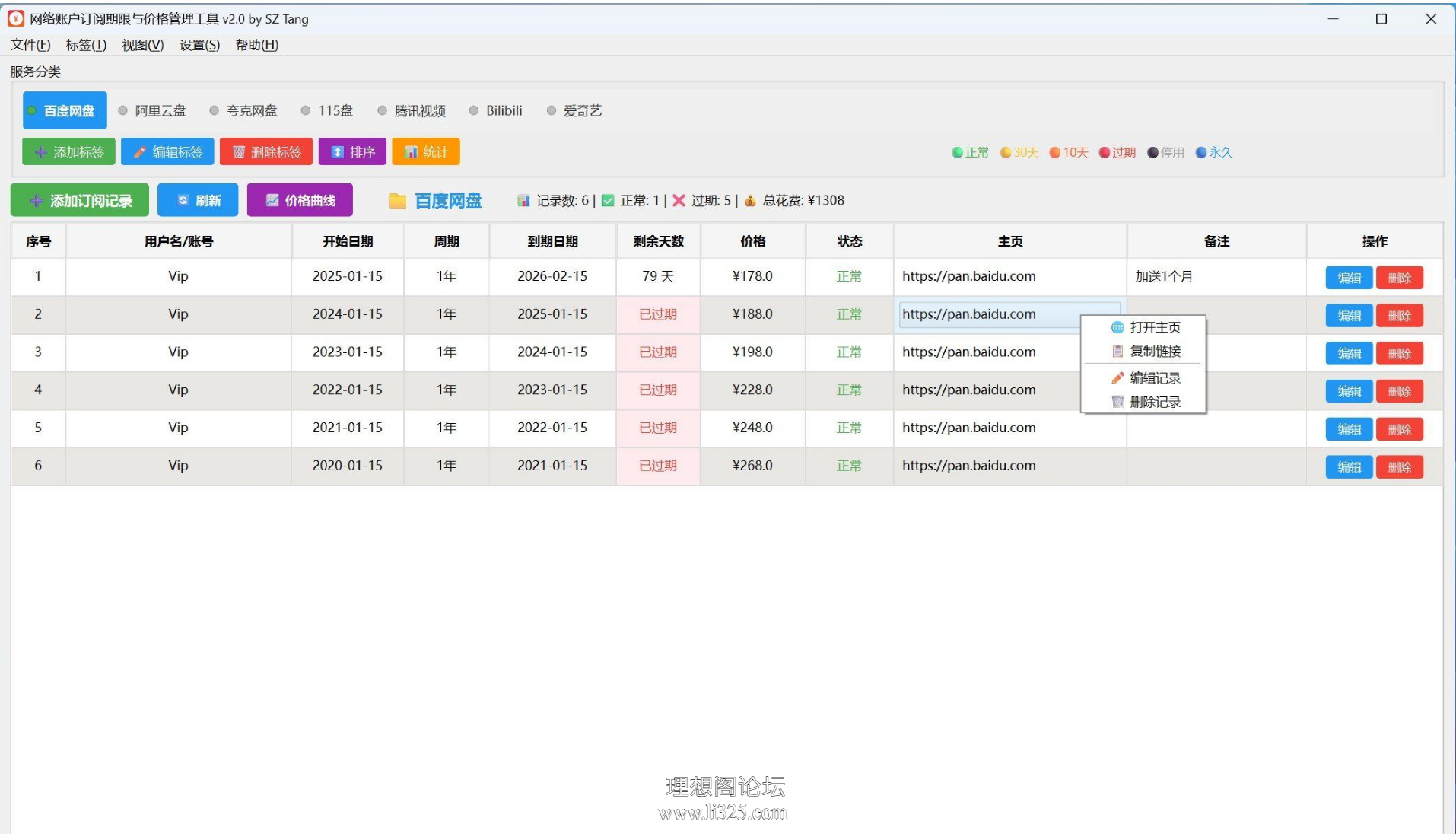Click the orange 10天 legend dot
The width and height of the screenshot is (1456, 834).
click(1055, 152)
